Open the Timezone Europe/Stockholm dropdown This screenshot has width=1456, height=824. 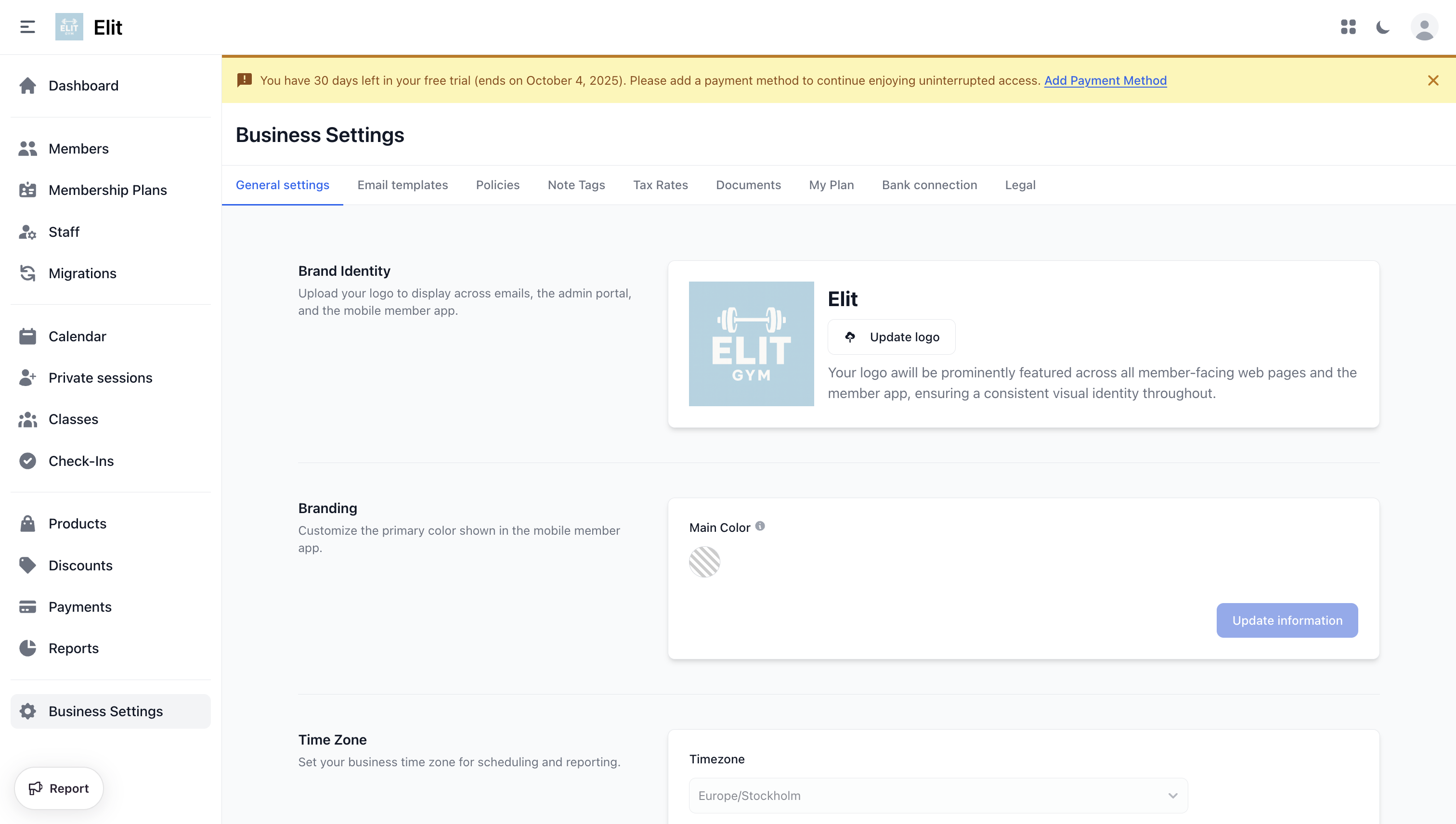pos(938,796)
